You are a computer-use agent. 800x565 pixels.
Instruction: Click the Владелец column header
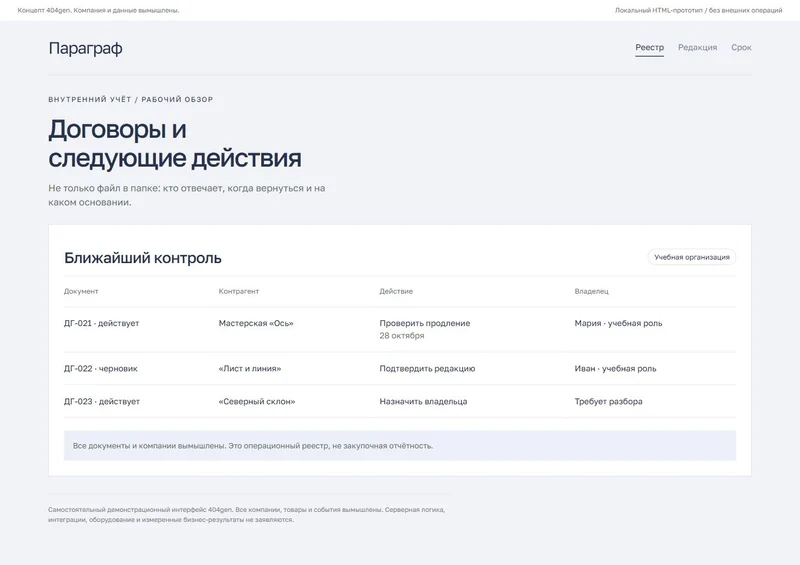click(x=591, y=291)
